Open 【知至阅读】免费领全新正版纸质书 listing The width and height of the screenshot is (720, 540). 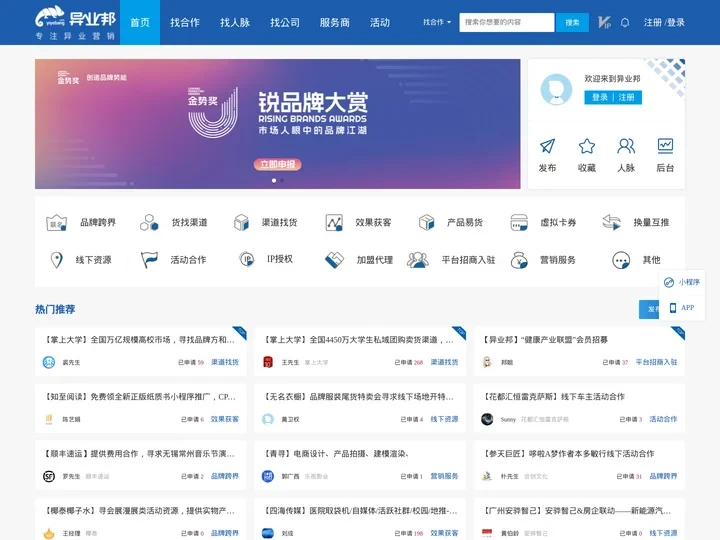(x=140, y=397)
